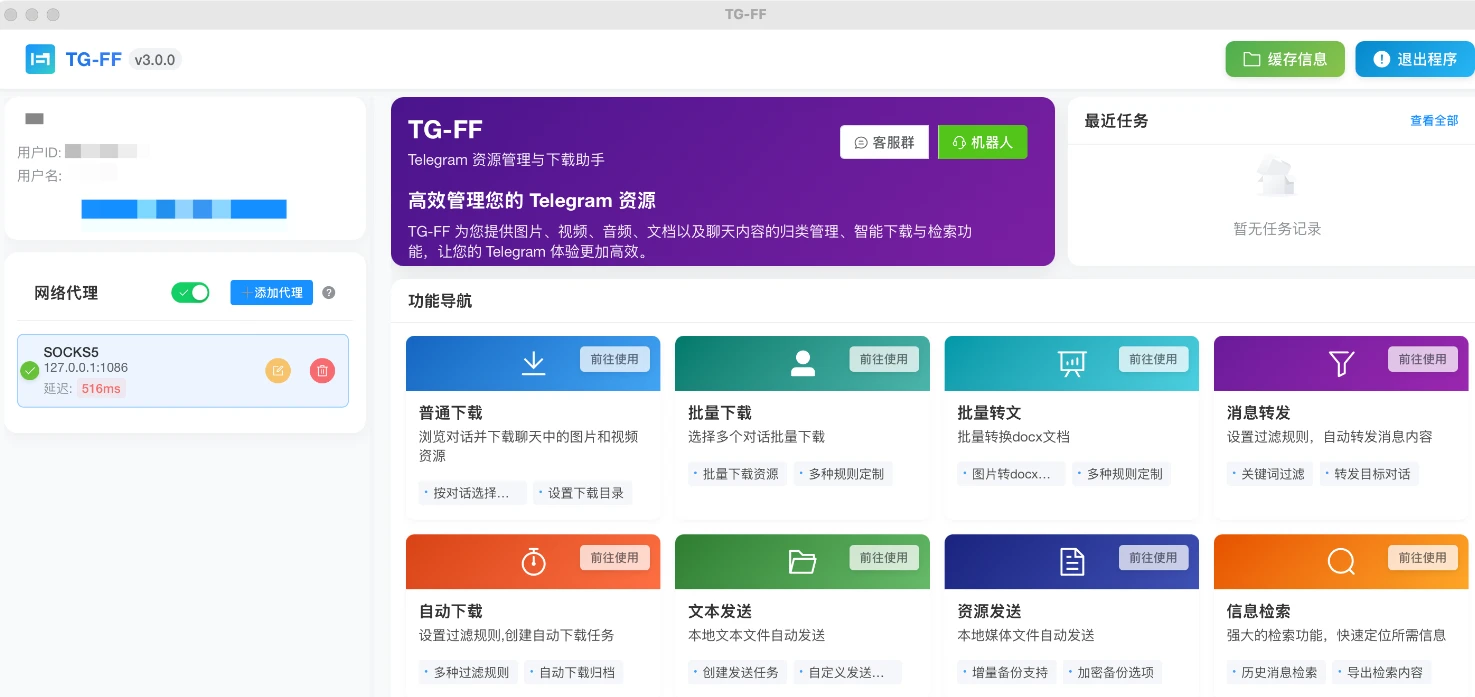Click the magnifier icon on 信息检索 card
1475x697 pixels.
tap(1341, 562)
